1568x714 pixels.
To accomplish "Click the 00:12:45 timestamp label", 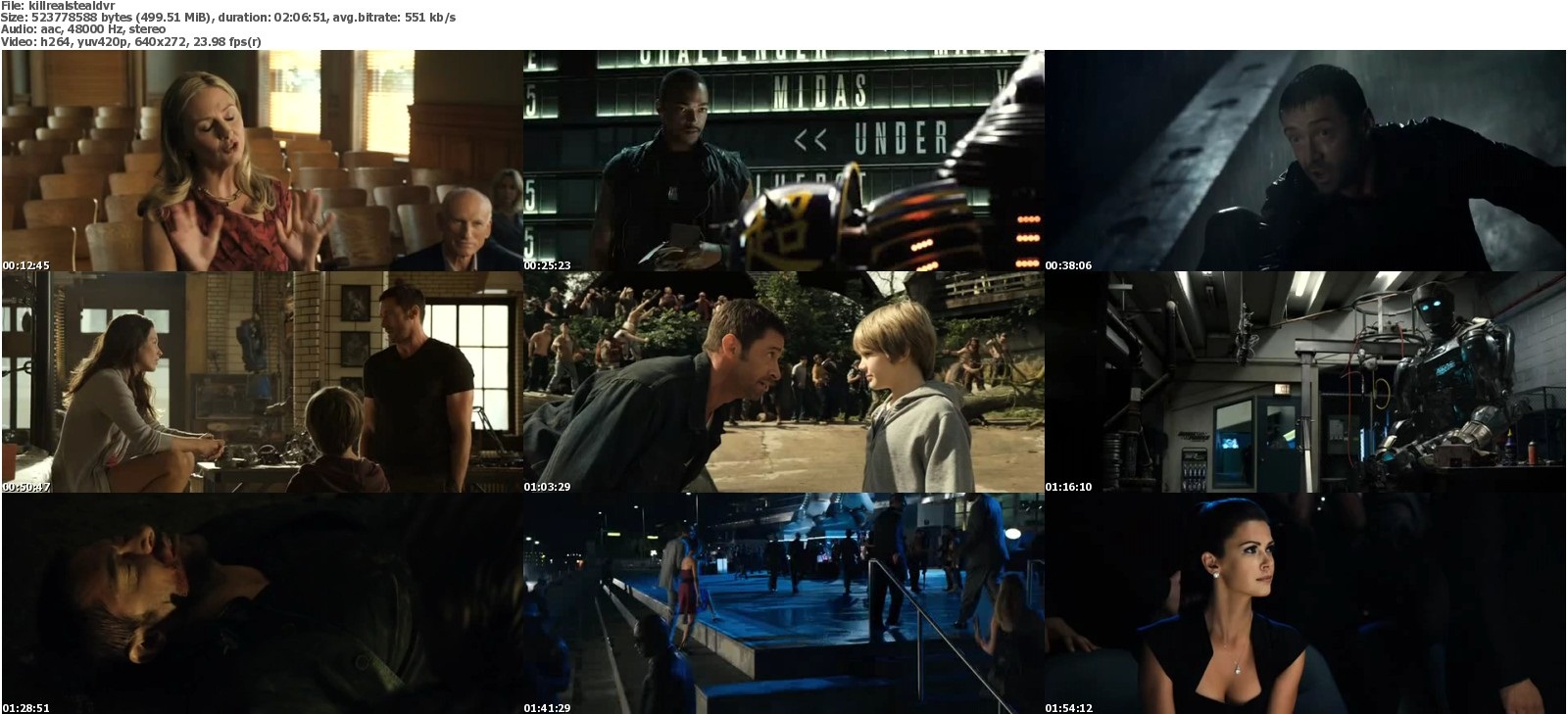I will [x=25, y=265].
